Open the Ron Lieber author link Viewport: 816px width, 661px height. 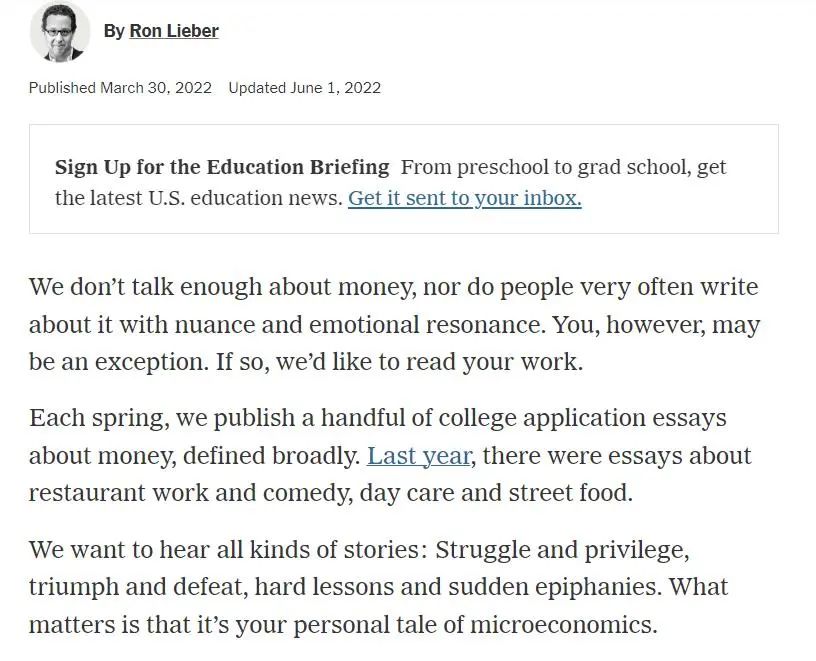tap(174, 31)
